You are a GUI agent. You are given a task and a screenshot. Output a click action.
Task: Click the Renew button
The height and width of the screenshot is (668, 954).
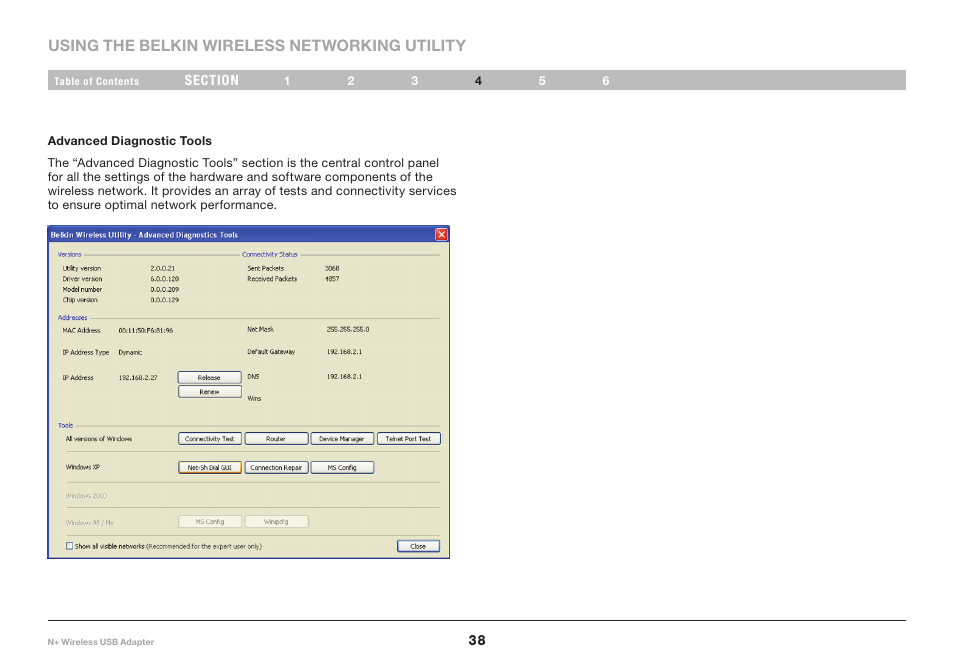(x=209, y=392)
